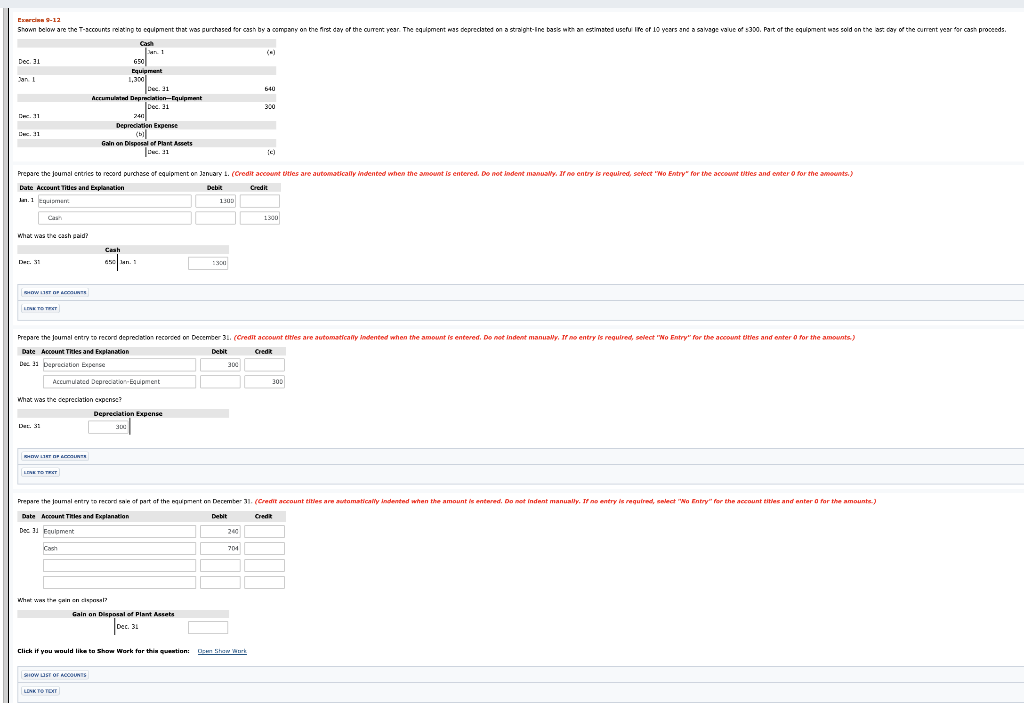The height and width of the screenshot is (703, 1024).
Task: Click the 640 value in the Equipment T-account
Action: [x=270, y=89]
